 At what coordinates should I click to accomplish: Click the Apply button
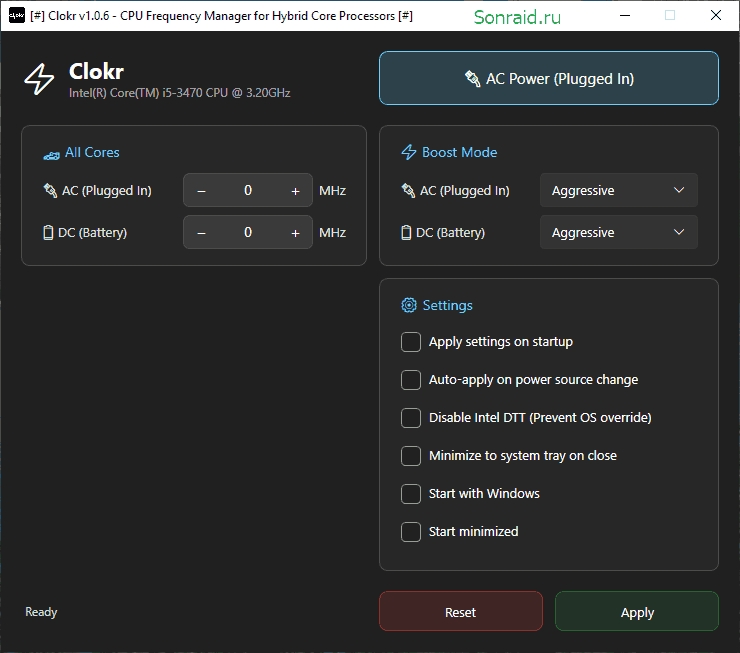637,611
